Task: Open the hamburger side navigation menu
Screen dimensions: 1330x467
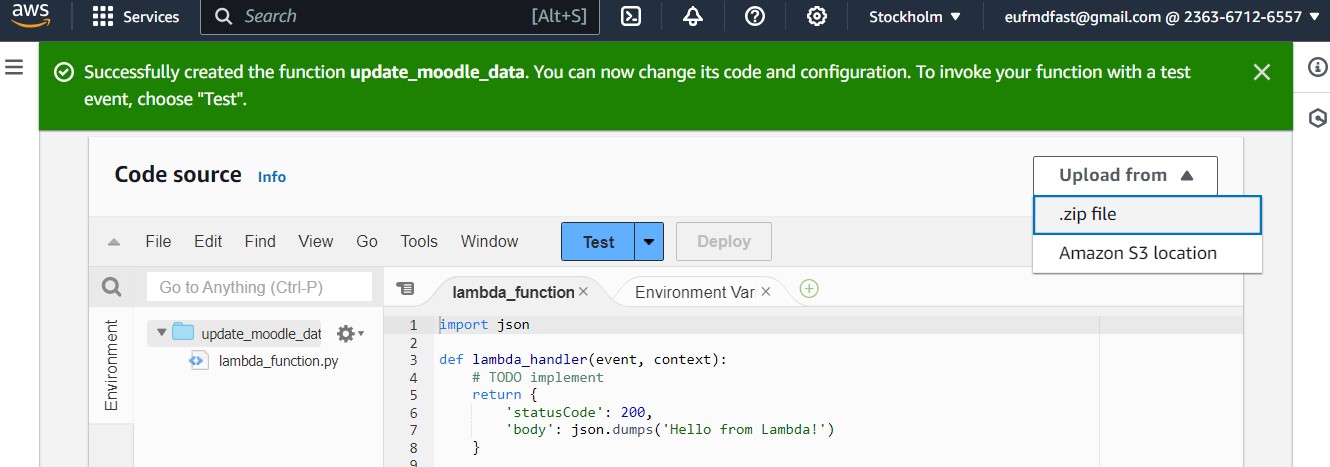Action: pos(14,67)
